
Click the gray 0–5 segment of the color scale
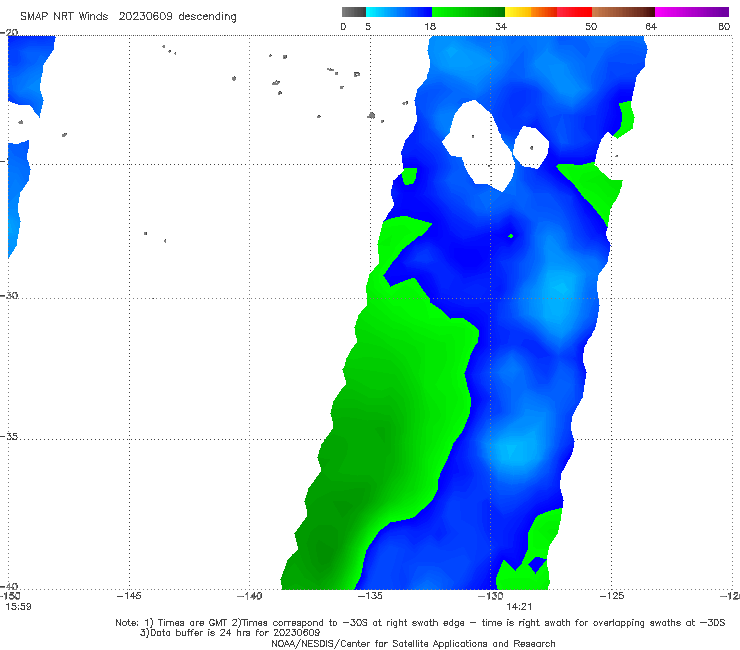(354, 12)
